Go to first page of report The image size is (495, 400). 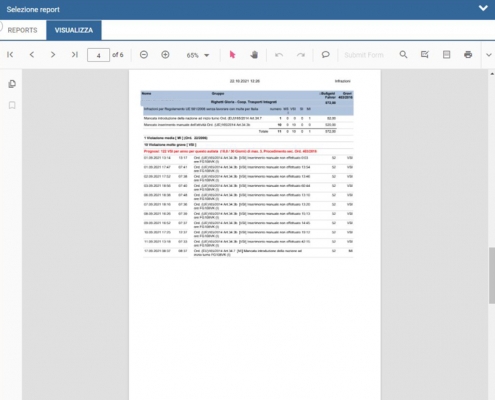(10, 55)
